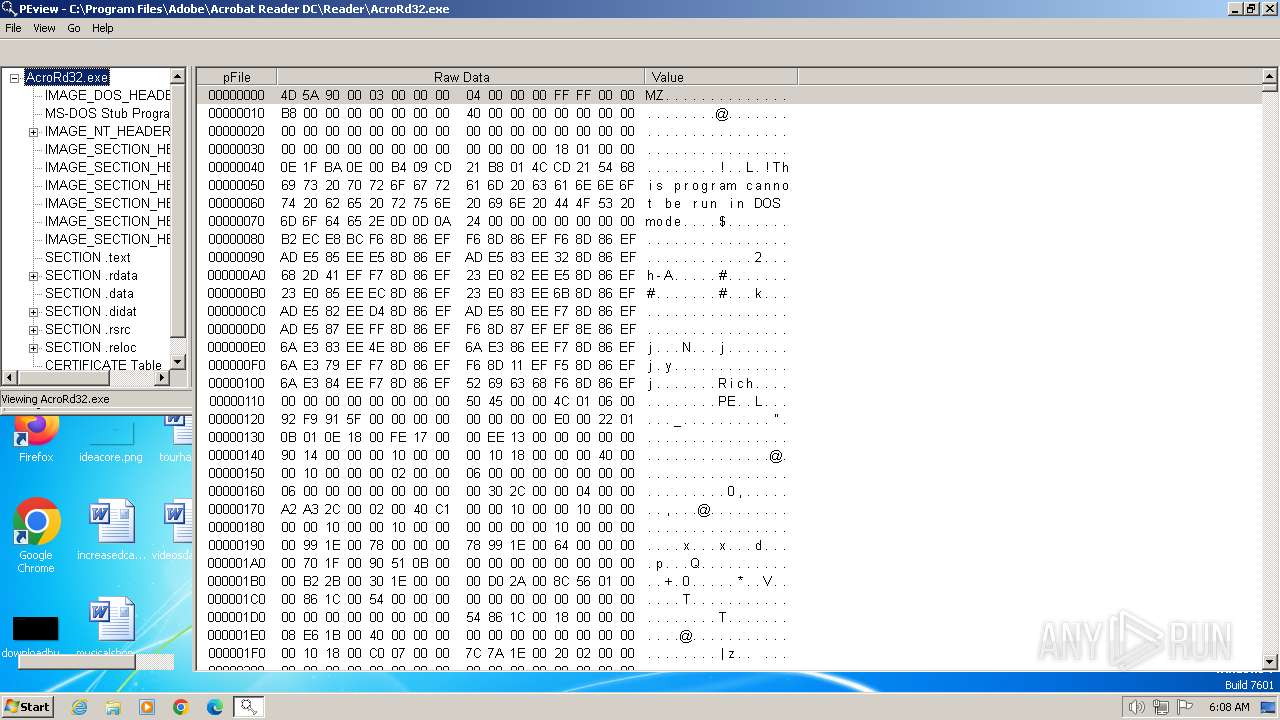This screenshot has height=720, width=1280.
Task: Click the Start button
Action: 27,707
